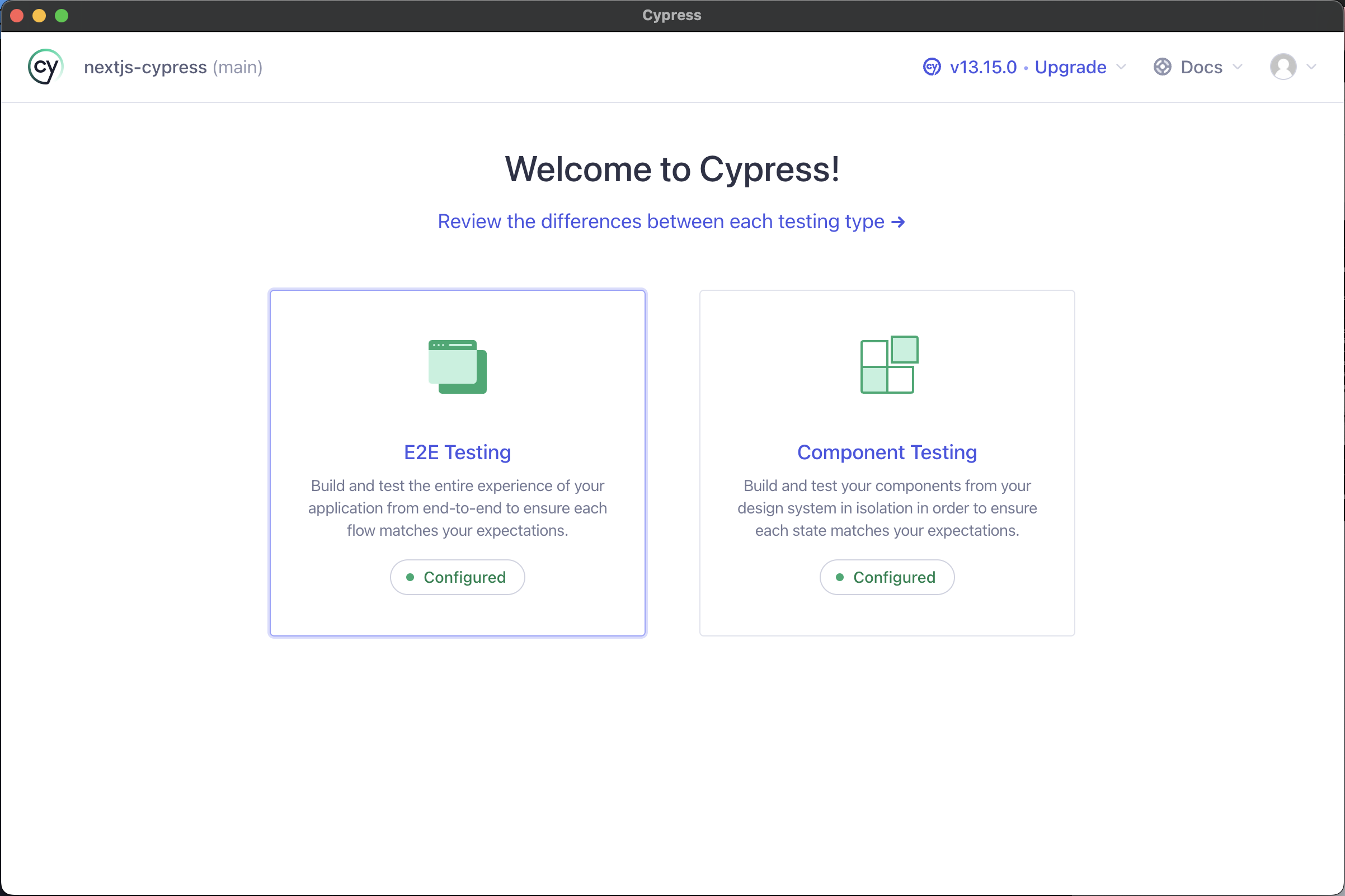Viewport: 1345px width, 896px height.
Task: Select the Component Testing heading
Action: pyautogui.click(x=887, y=452)
